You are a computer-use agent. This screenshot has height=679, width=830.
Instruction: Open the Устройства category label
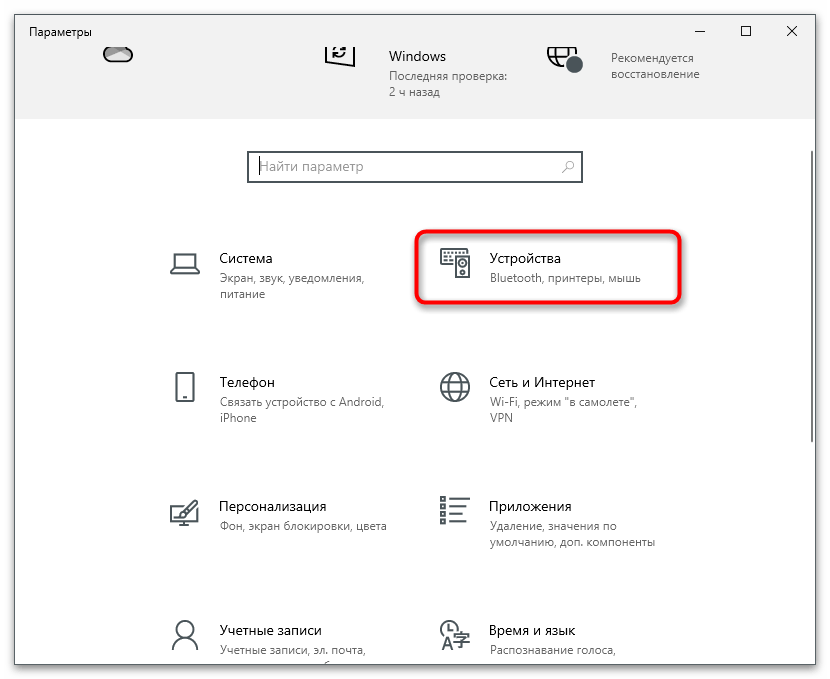click(x=525, y=258)
